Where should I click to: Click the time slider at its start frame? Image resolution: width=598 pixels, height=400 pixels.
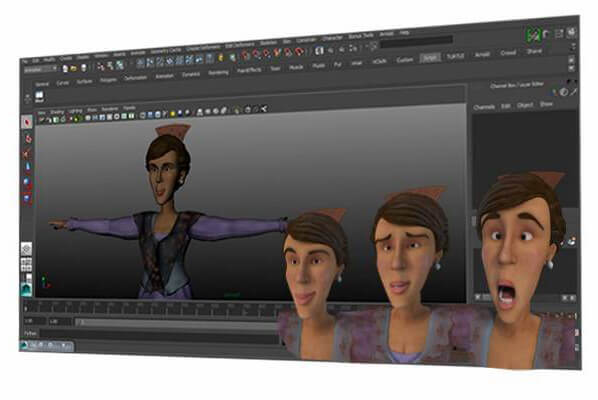click(x=26, y=308)
